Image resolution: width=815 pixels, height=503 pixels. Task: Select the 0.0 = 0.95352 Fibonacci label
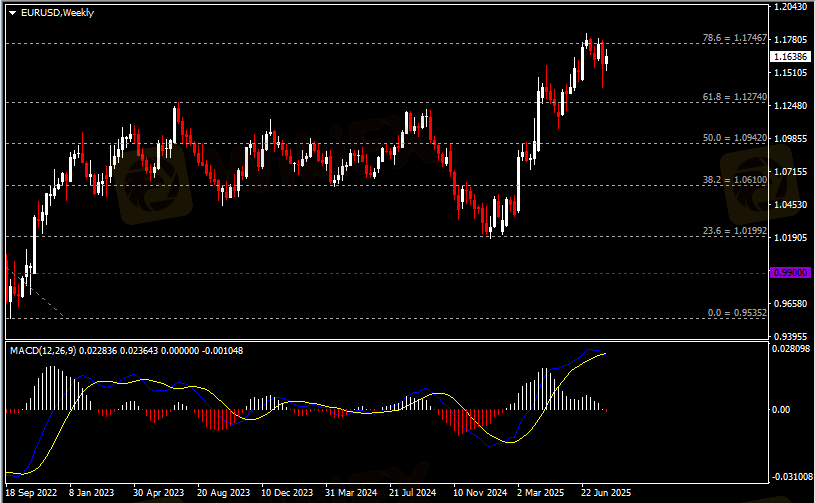(737, 313)
